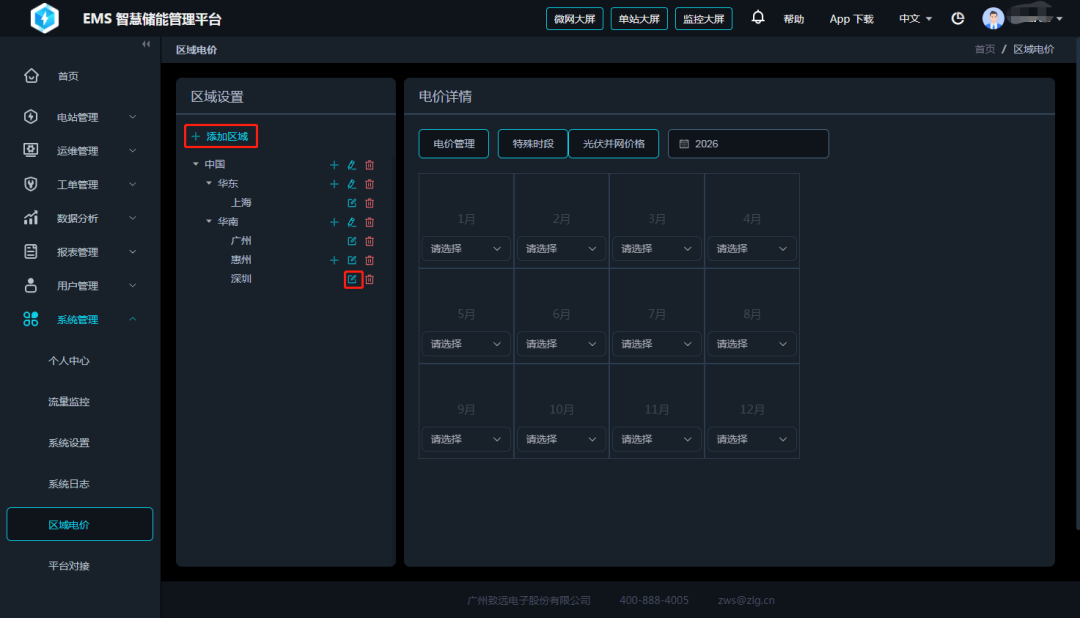This screenshot has width=1080, height=618.
Task: Click the edit icon for 华东
Action: [352, 184]
